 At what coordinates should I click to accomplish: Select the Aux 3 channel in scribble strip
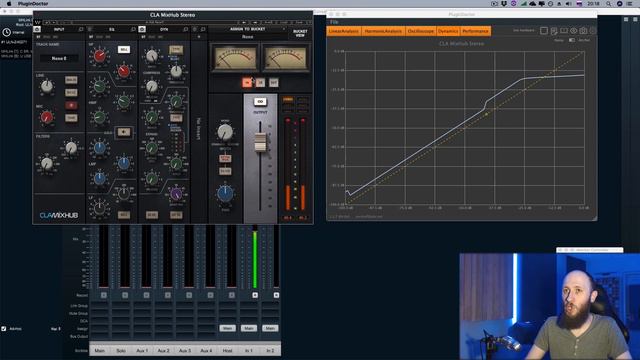click(x=185, y=351)
